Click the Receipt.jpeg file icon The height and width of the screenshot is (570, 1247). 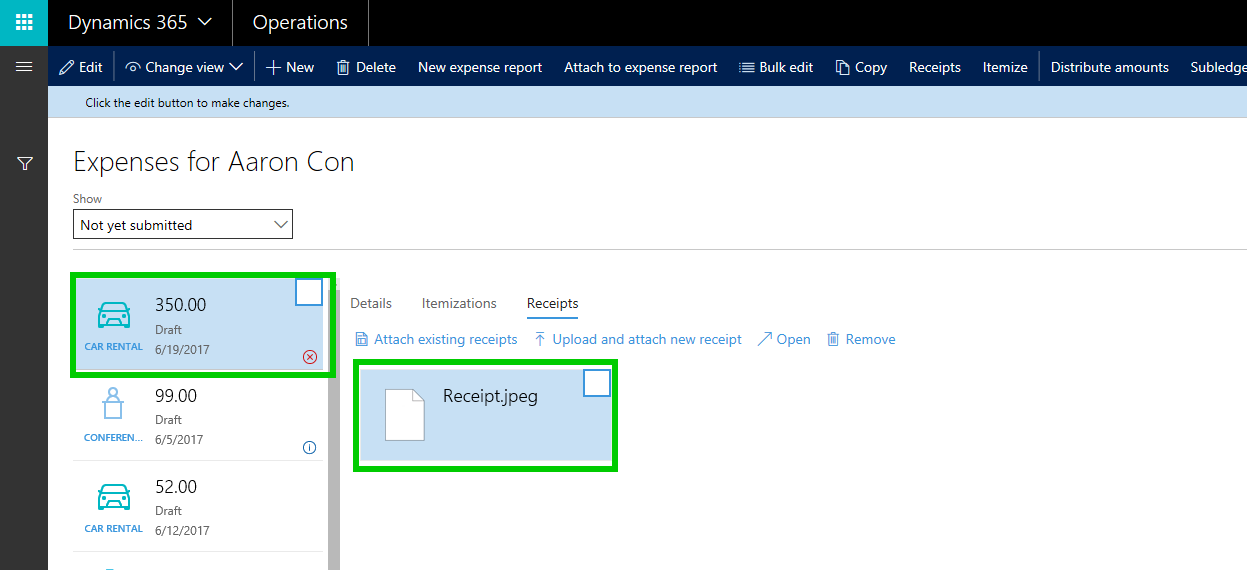click(405, 414)
